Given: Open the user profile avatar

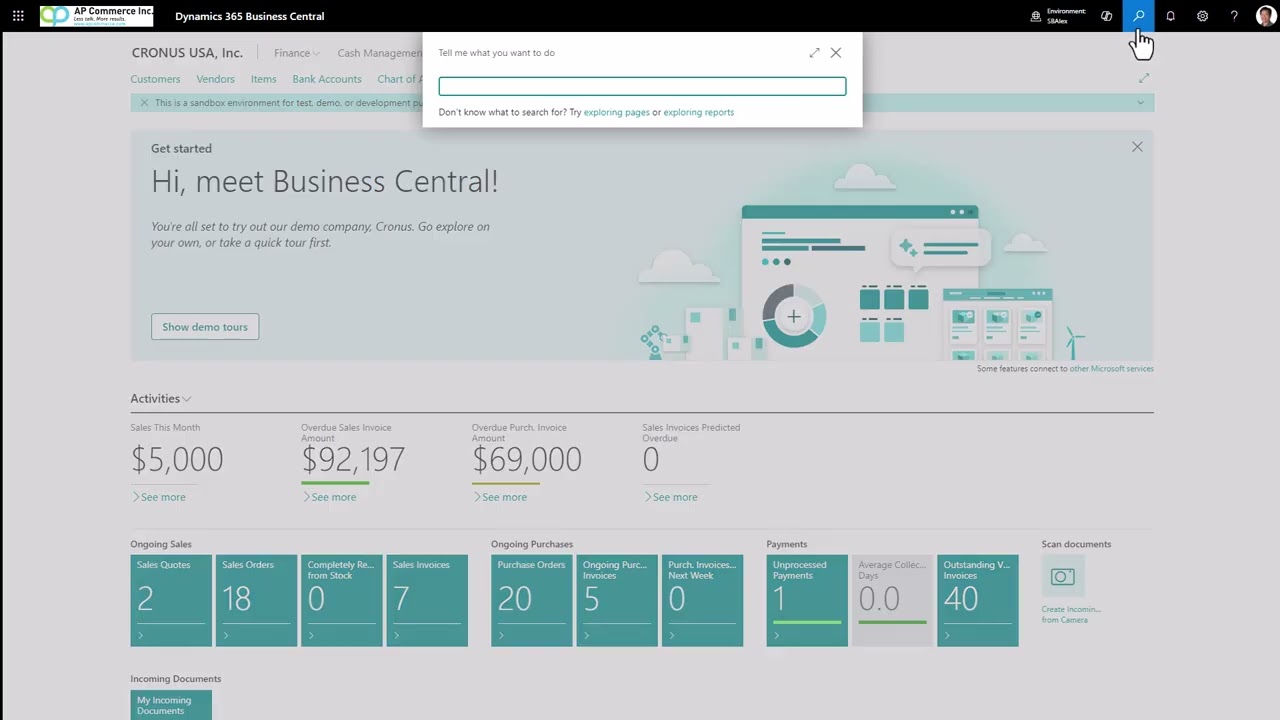Looking at the screenshot, I should [x=1266, y=16].
